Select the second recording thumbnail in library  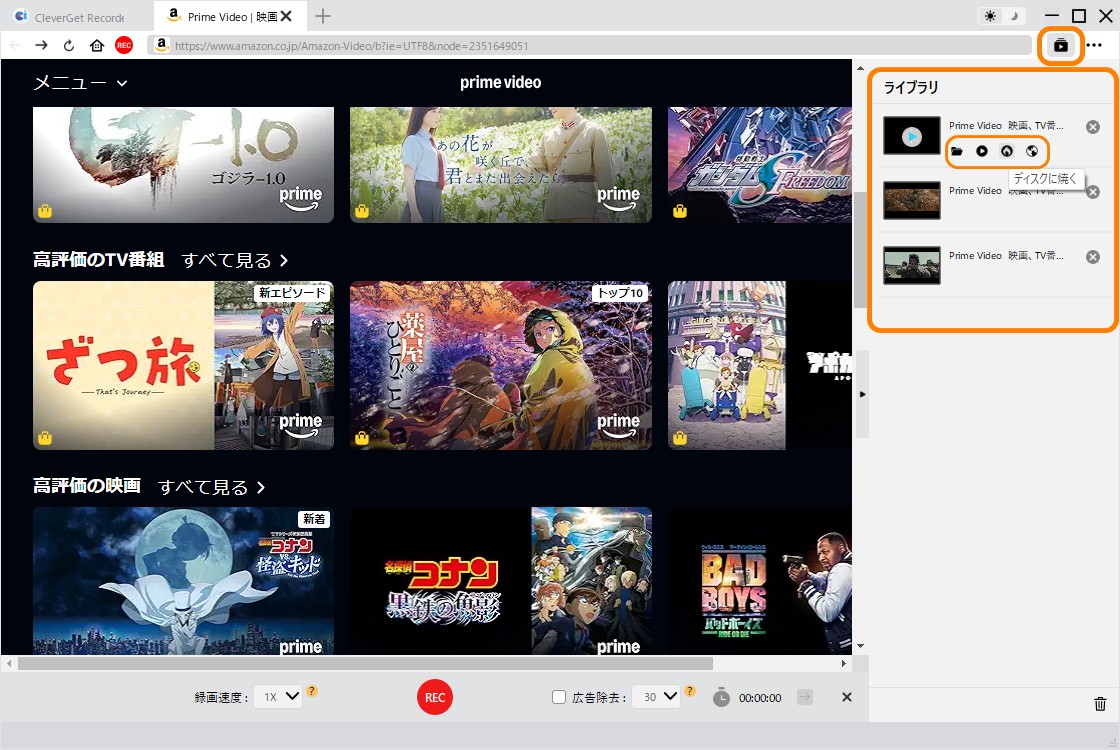click(x=911, y=200)
